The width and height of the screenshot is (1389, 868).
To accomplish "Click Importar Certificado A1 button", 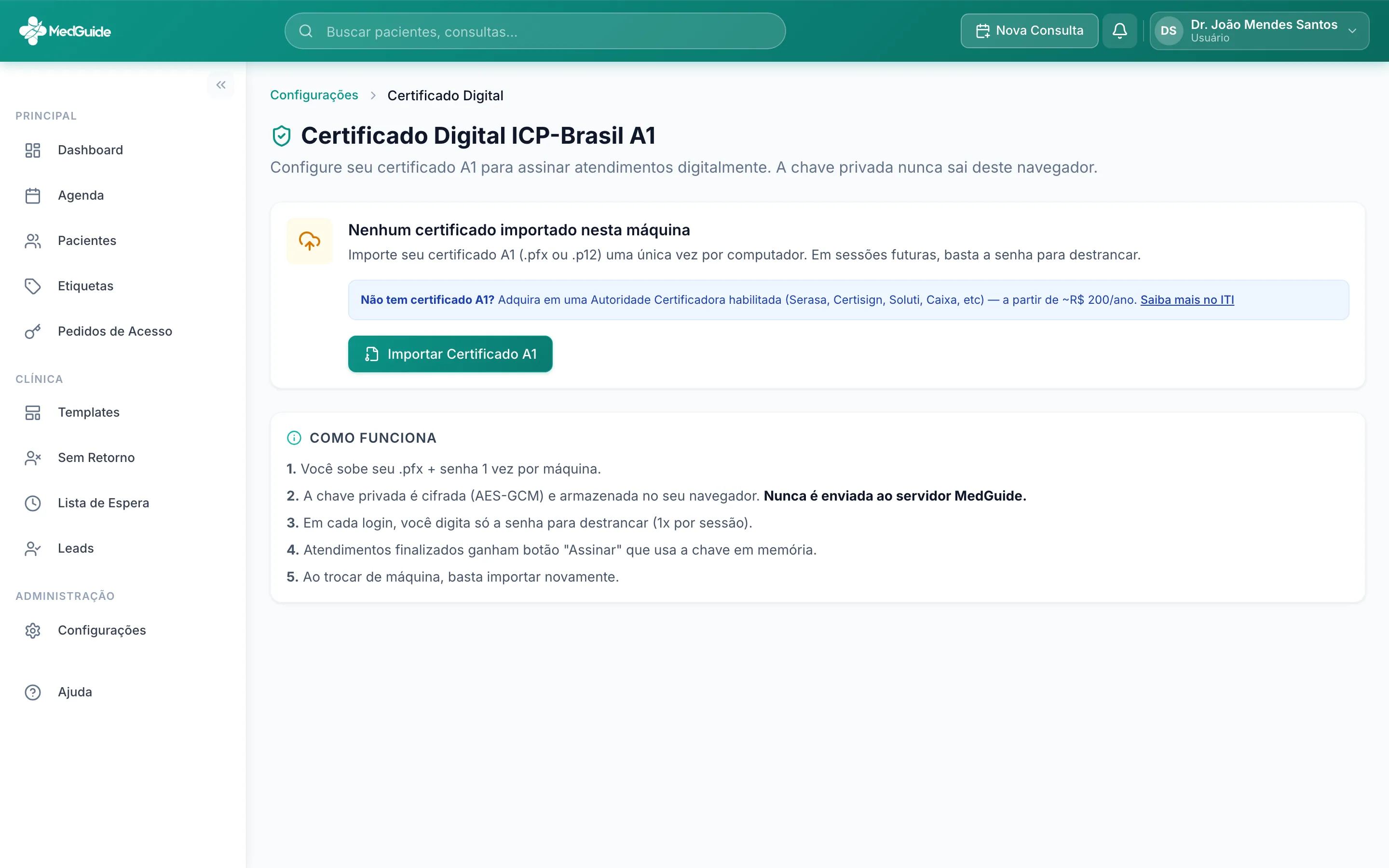I will (x=450, y=354).
